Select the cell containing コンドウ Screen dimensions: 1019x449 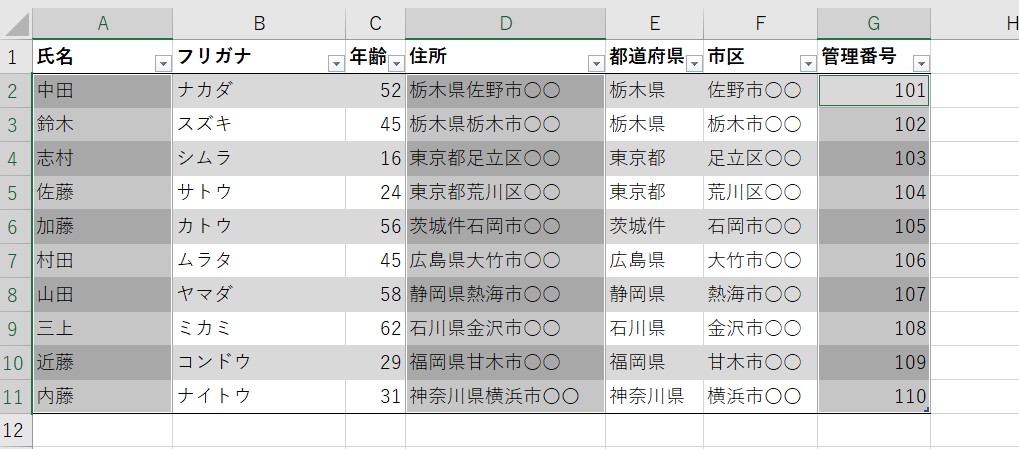259,362
